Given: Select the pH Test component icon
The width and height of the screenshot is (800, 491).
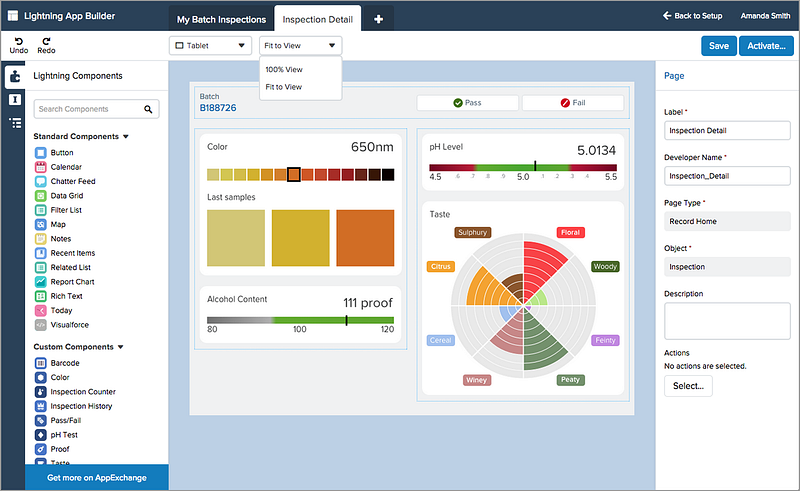Looking at the screenshot, I should tap(41, 435).
